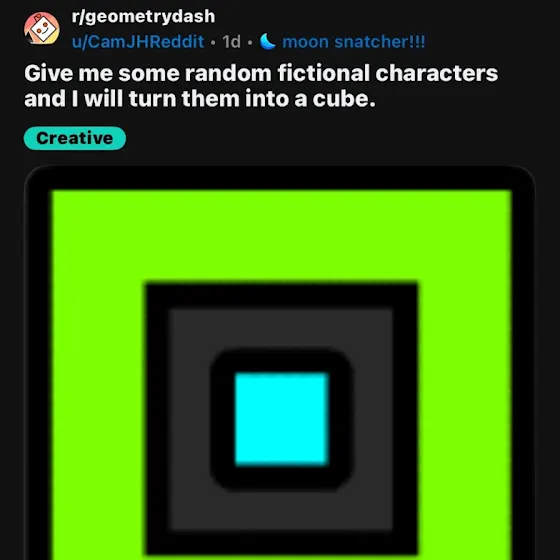Tap the cyan square in cube center
The width and height of the screenshot is (560, 560).
click(x=281, y=419)
